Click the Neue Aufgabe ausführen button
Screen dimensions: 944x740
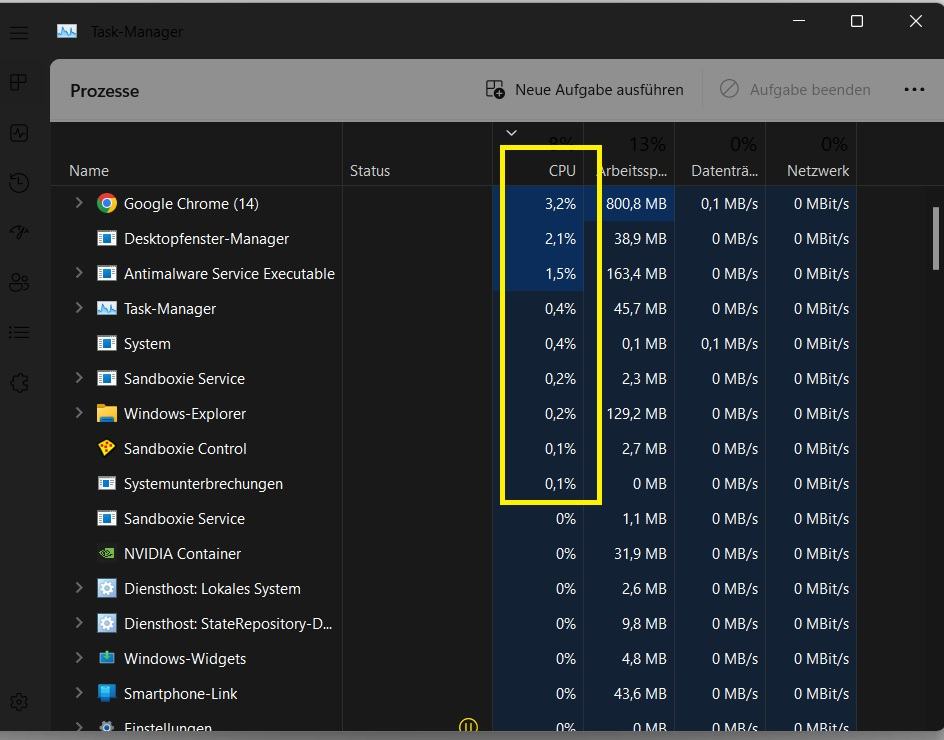click(584, 89)
